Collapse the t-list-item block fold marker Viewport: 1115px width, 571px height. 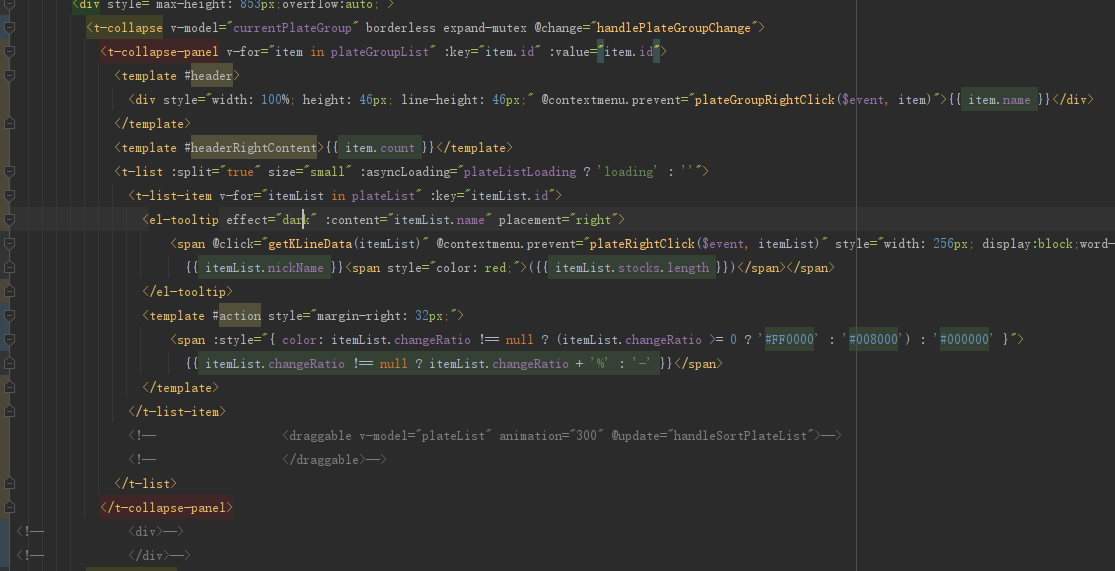point(9,196)
